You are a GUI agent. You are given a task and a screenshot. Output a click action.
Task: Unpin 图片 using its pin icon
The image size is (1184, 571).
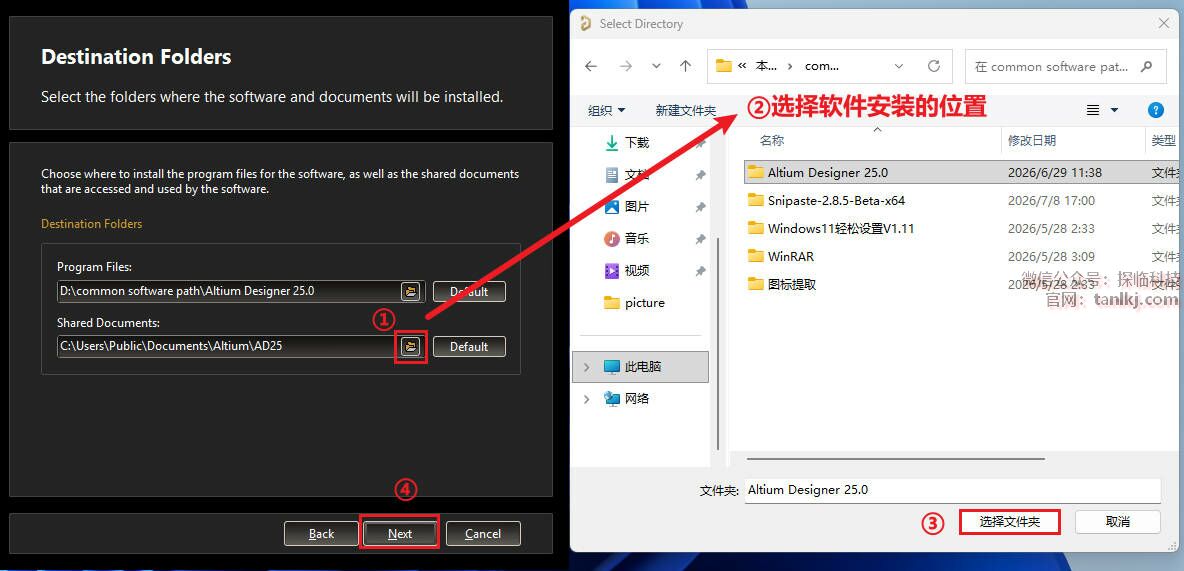(x=701, y=207)
